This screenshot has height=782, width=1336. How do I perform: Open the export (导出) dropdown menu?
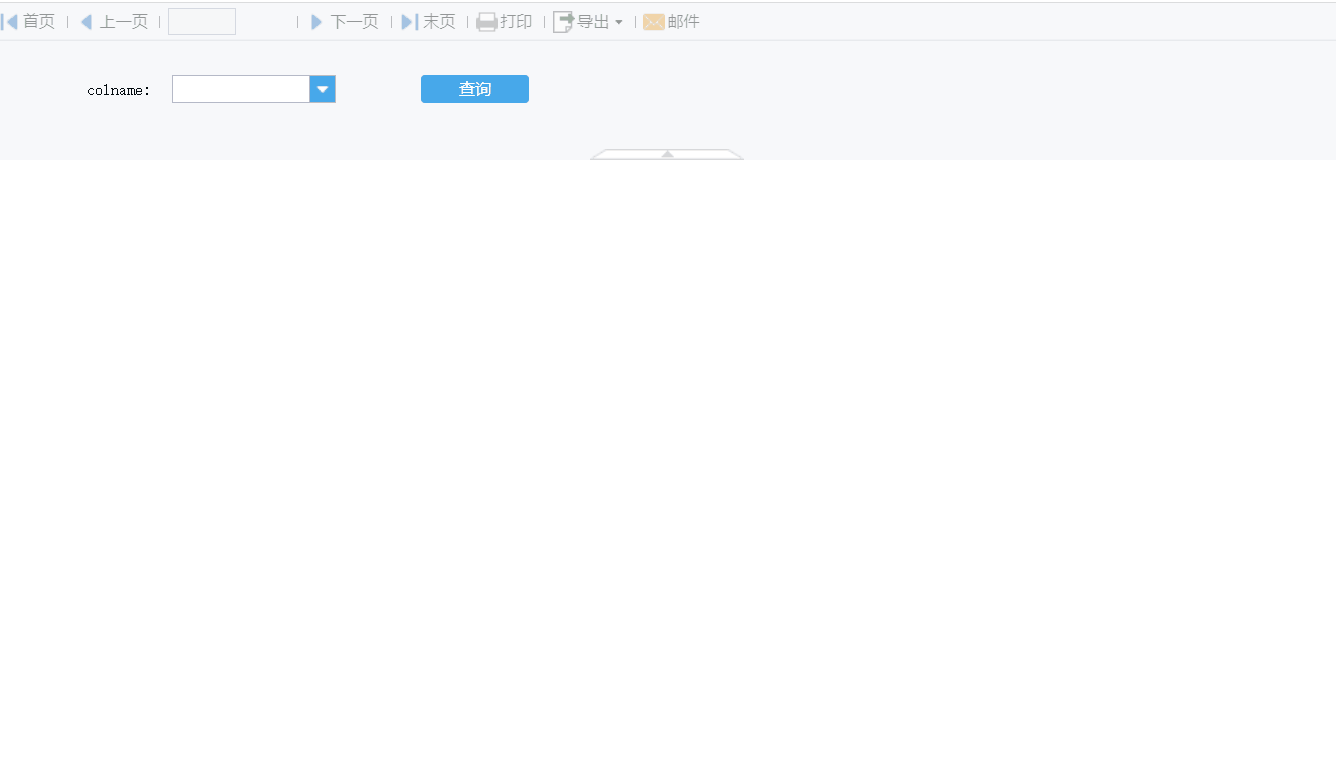tap(588, 22)
